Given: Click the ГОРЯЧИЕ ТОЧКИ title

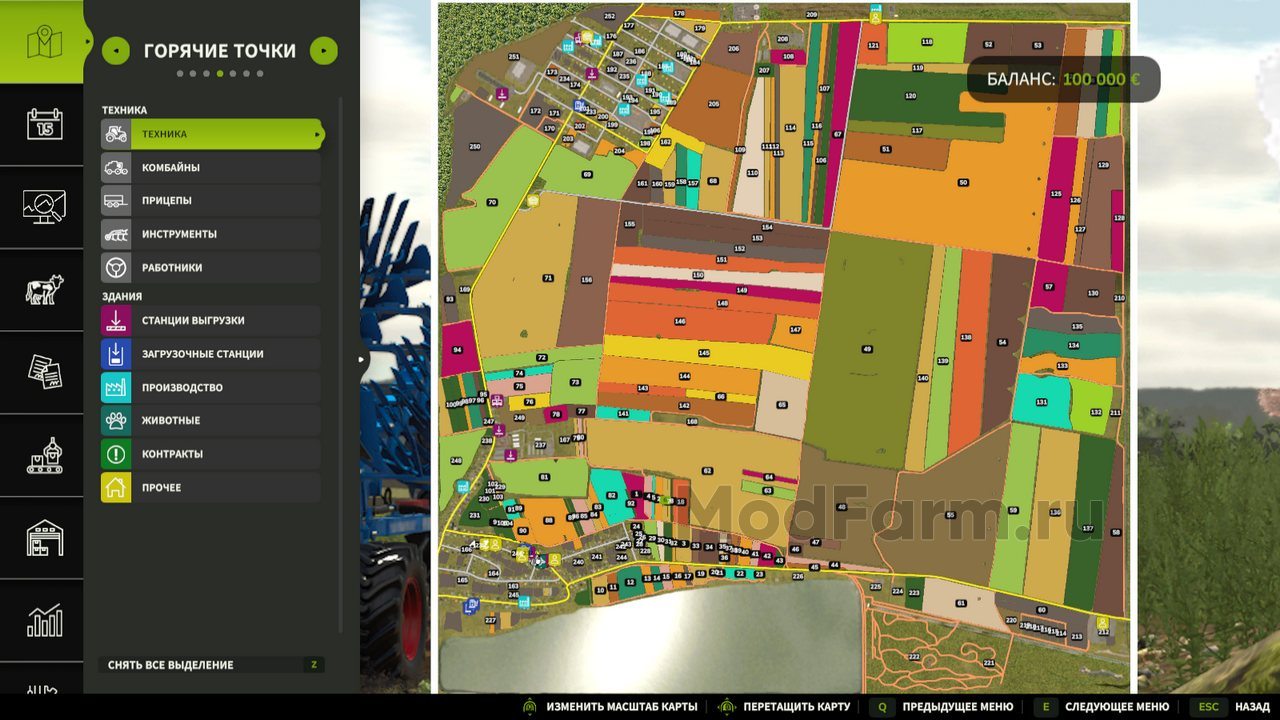Looking at the screenshot, I should pyautogui.click(x=220, y=51).
